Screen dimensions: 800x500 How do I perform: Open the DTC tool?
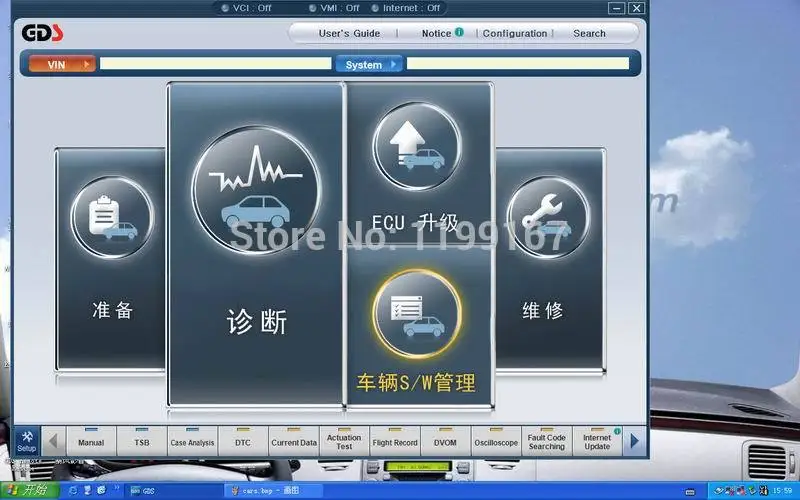tap(243, 441)
